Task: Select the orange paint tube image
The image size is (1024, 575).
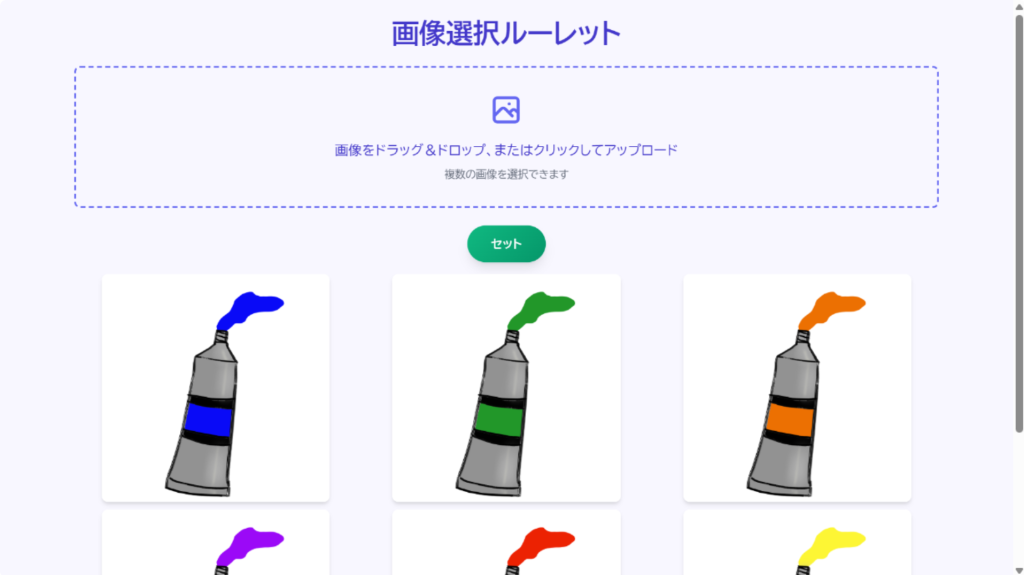Action: 797,388
